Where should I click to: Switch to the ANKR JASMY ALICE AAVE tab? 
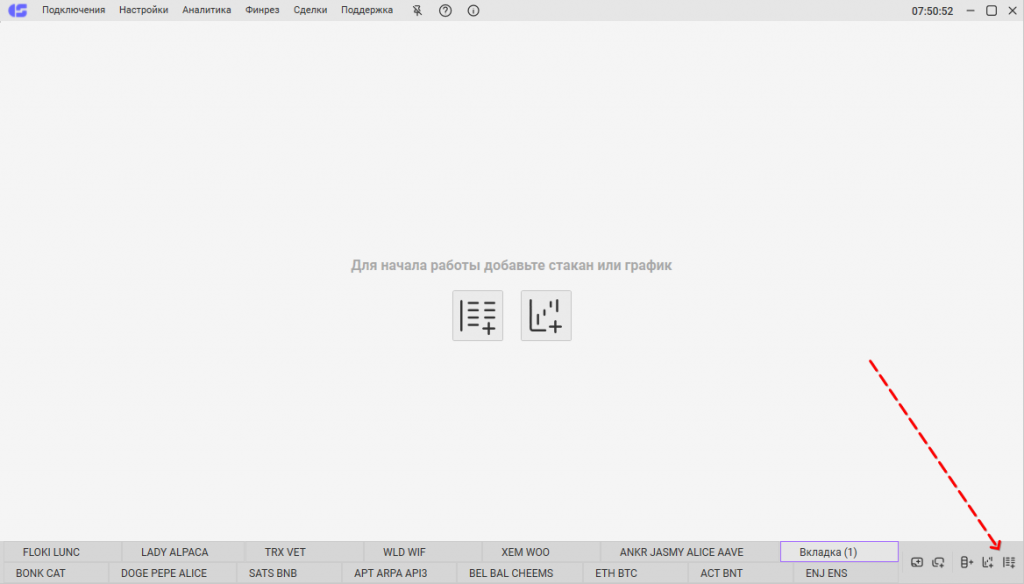click(x=690, y=552)
